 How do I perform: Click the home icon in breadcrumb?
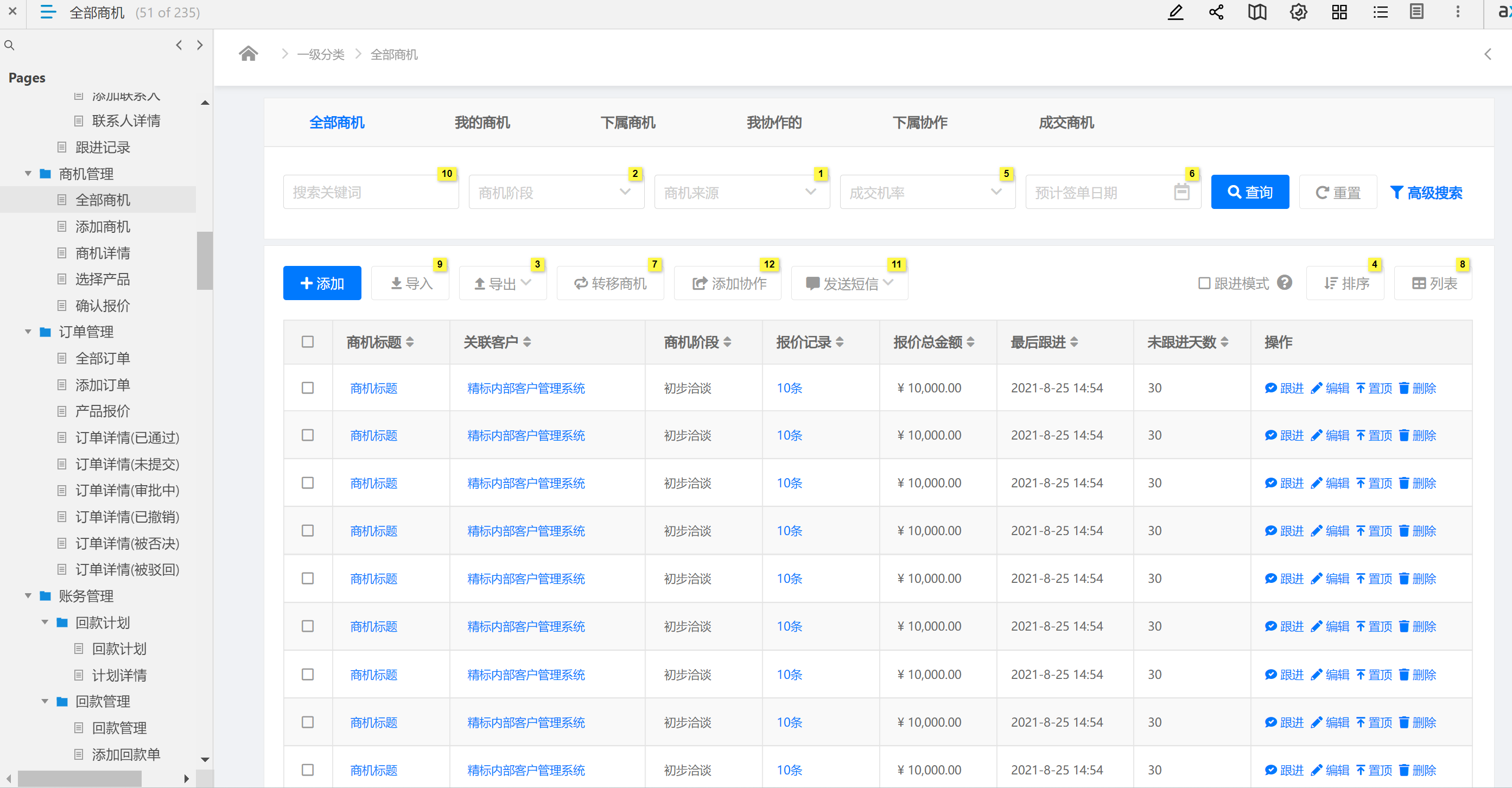point(248,54)
